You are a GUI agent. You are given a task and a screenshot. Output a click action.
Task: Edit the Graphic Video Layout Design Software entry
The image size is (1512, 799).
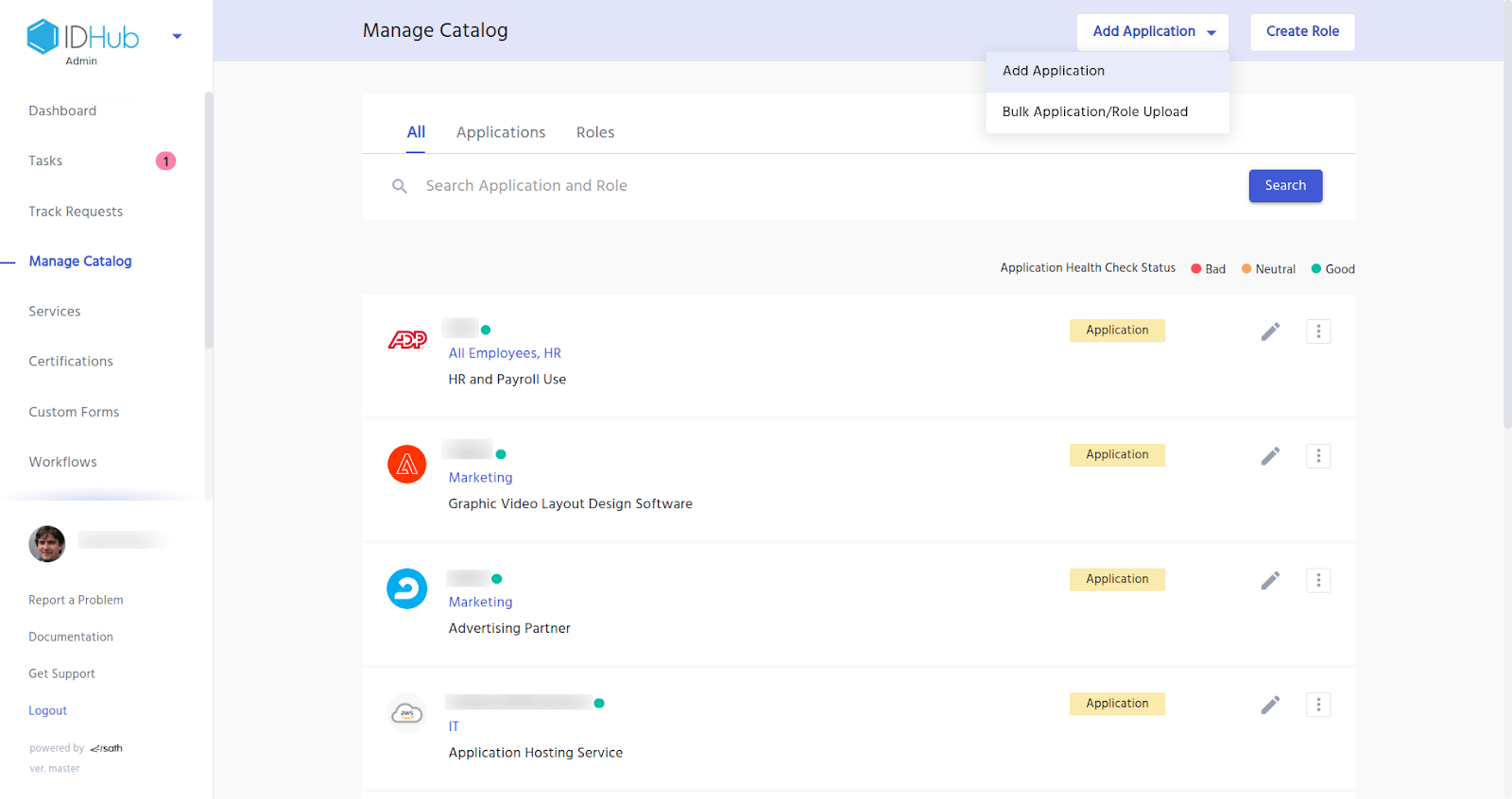(1270, 456)
